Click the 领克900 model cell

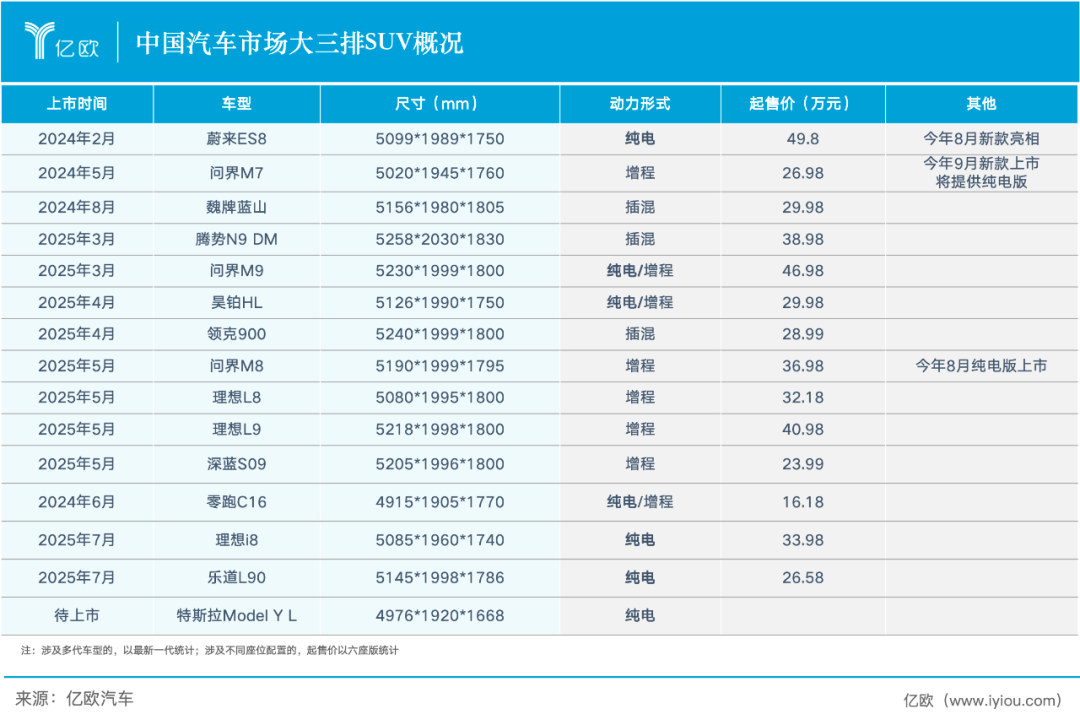tap(236, 334)
